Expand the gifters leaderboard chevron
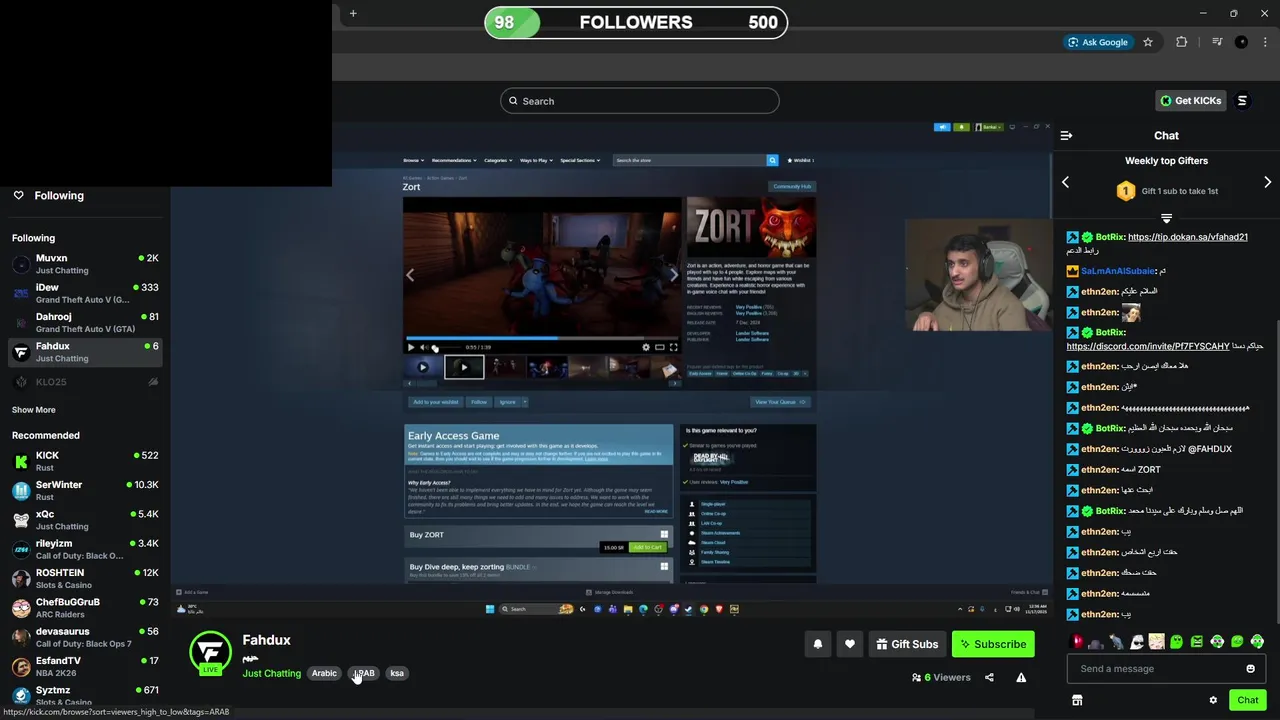Viewport: 1280px width, 720px height. pyautogui.click(x=1166, y=217)
